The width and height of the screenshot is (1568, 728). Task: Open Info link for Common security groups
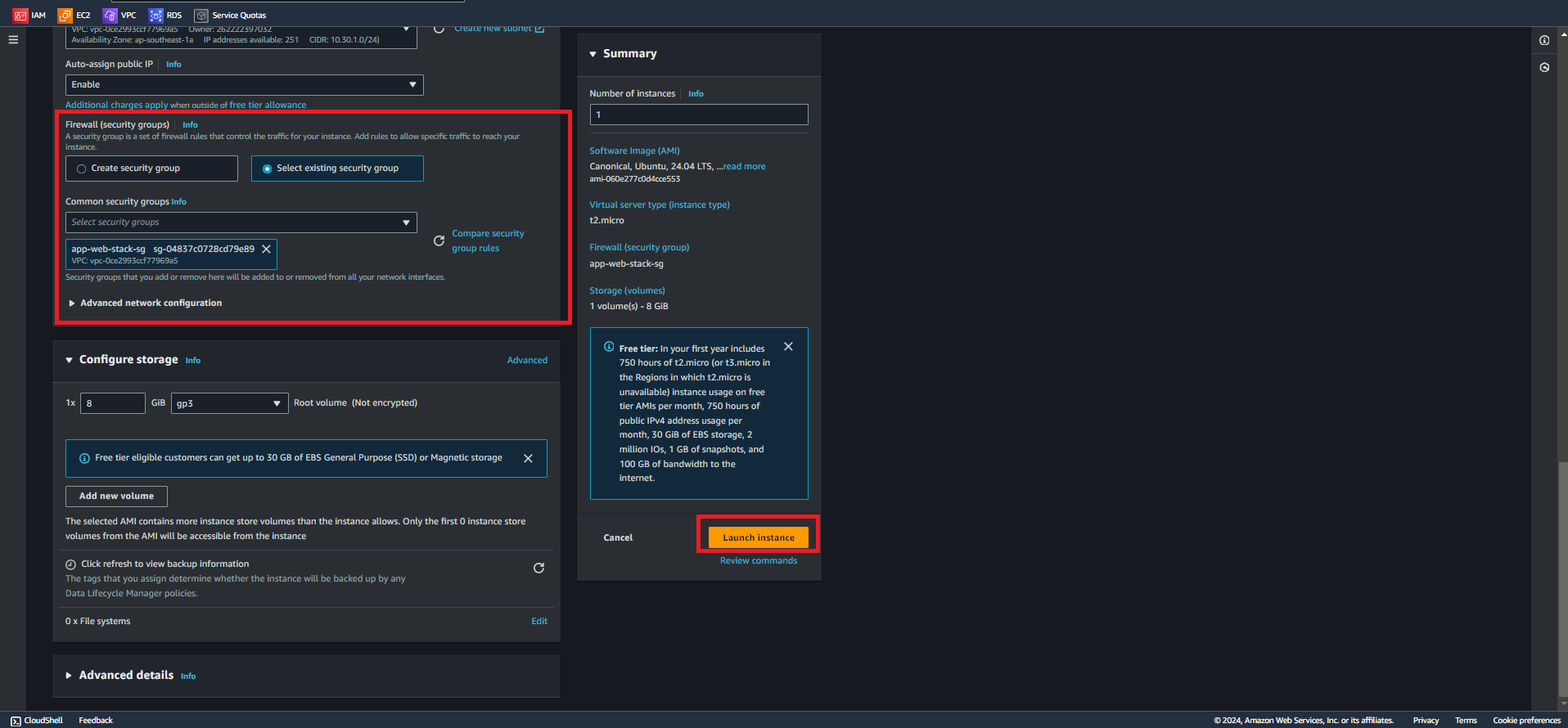(178, 202)
